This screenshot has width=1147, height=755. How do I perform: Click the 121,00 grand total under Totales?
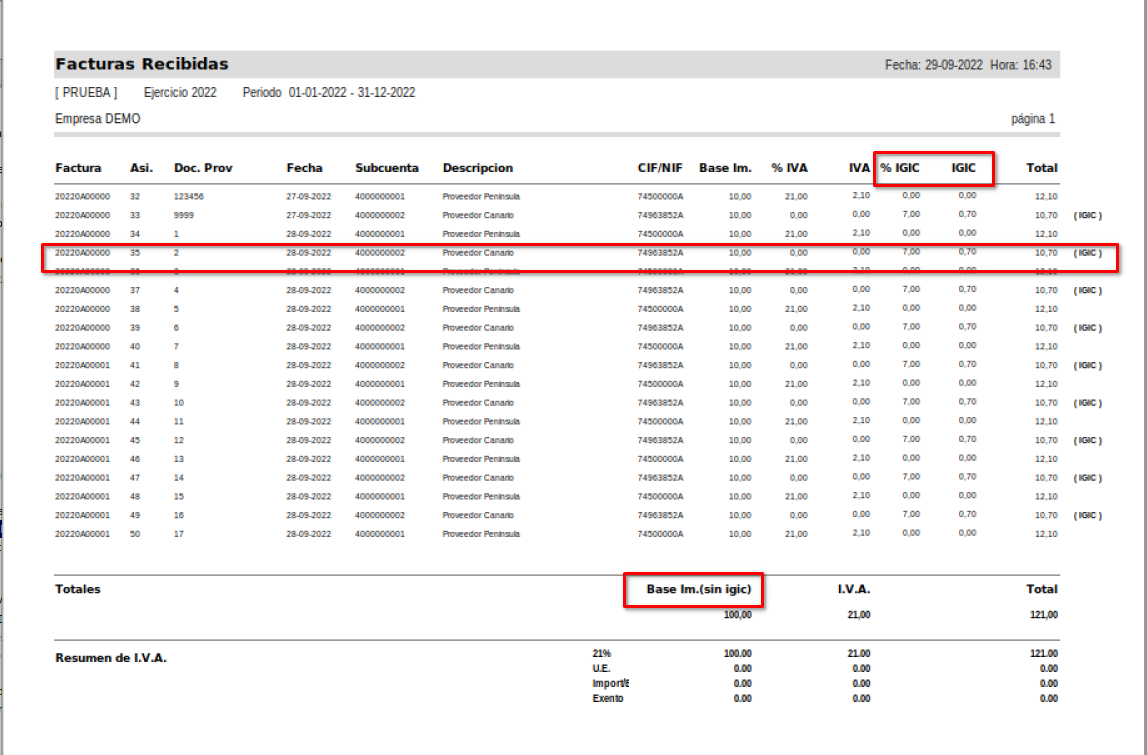[1044, 615]
